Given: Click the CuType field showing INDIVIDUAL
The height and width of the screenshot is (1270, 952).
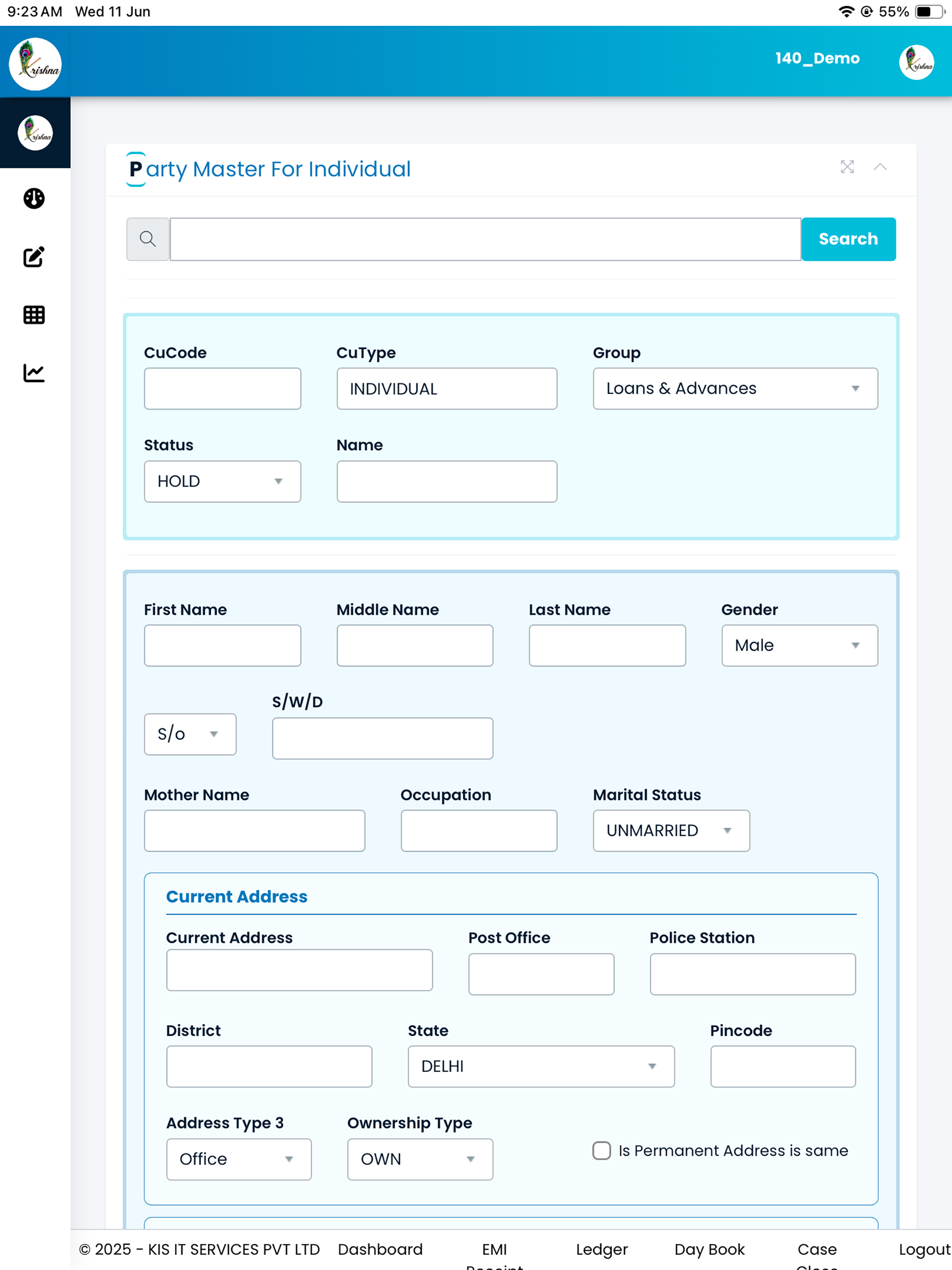Looking at the screenshot, I should coord(446,389).
